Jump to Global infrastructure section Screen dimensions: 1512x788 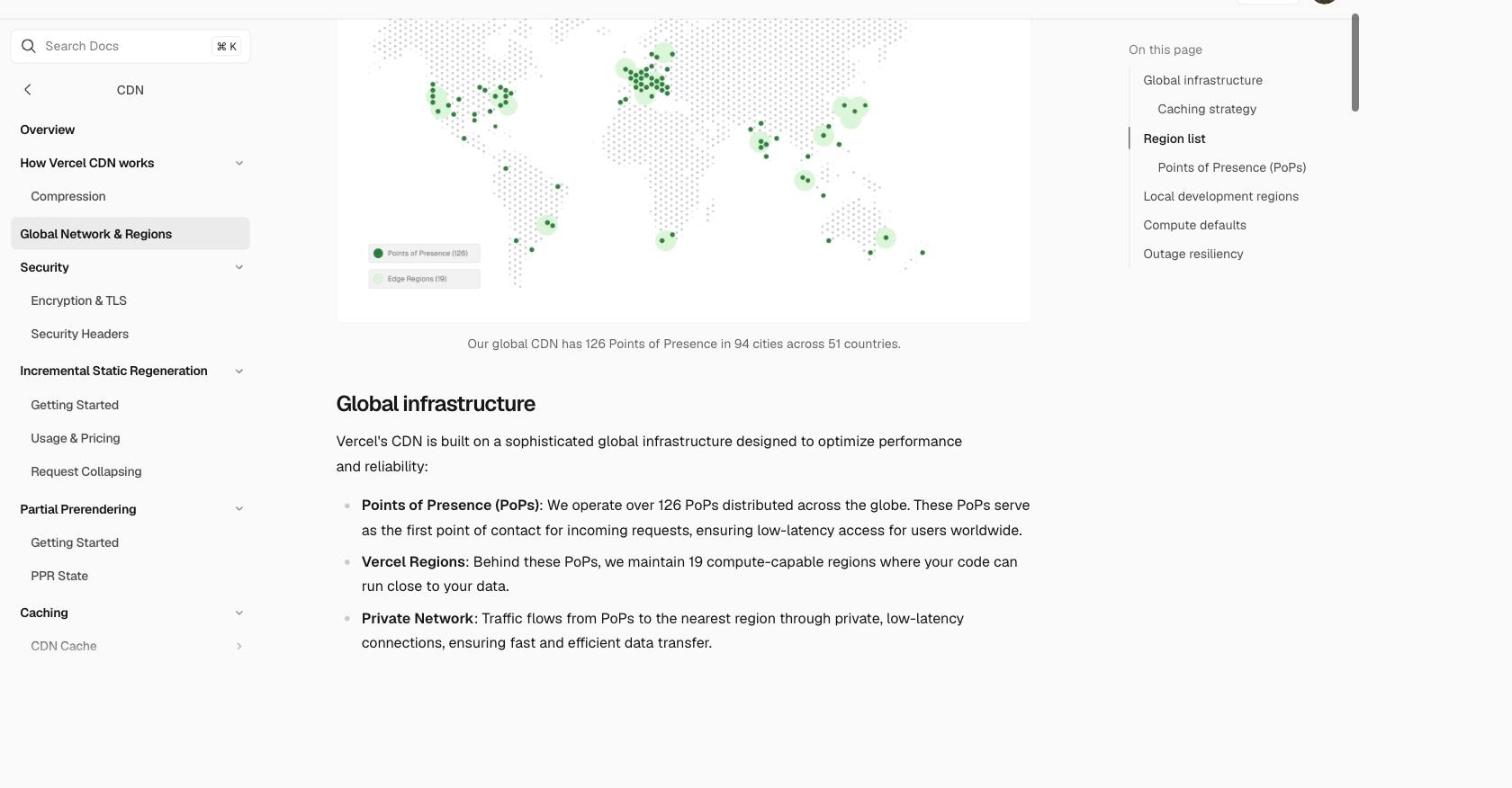coord(1203,80)
